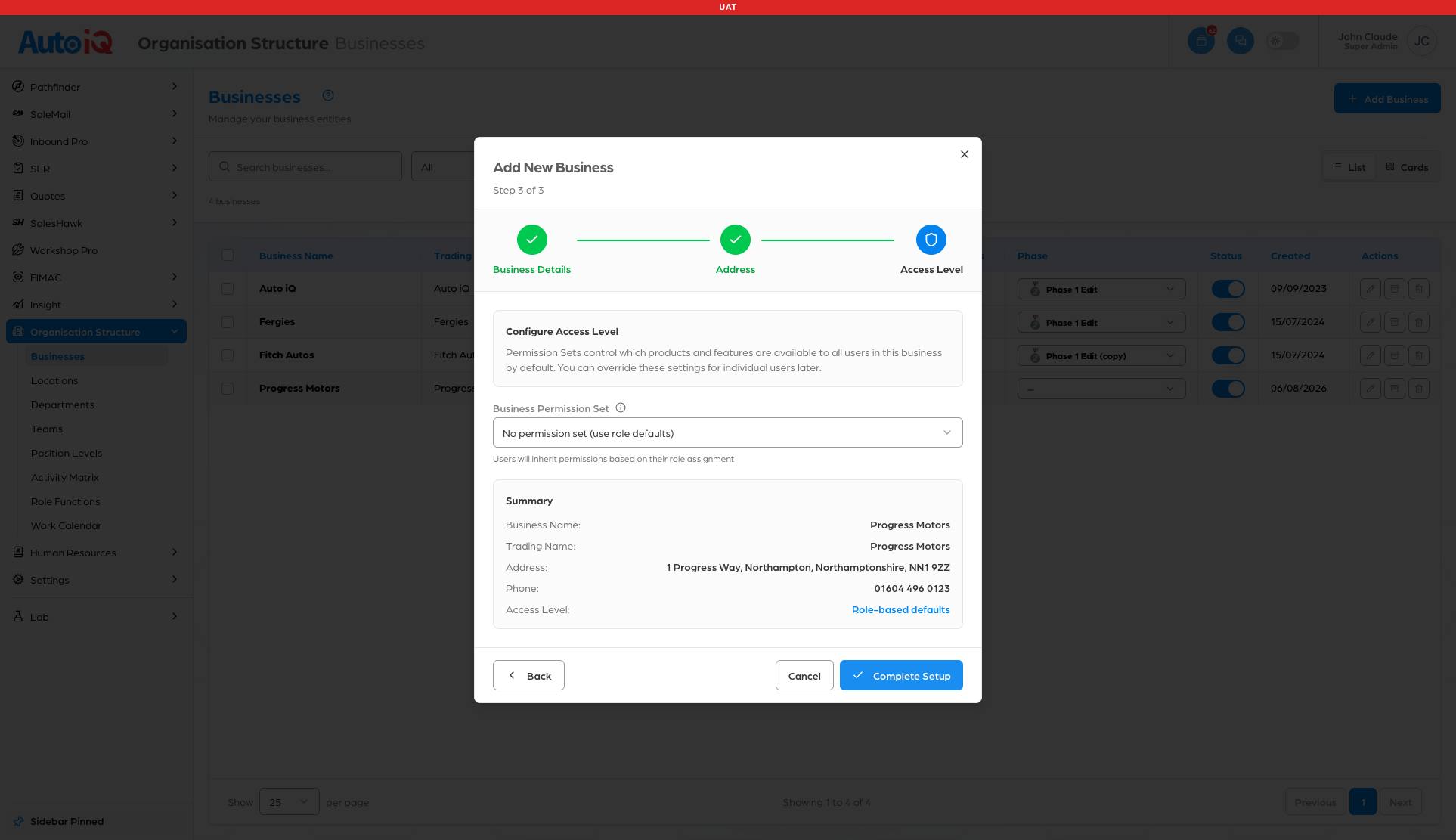Open the Departments submenu item
The image size is (1456, 840).
pyautogui.click(x=63, y=405)
